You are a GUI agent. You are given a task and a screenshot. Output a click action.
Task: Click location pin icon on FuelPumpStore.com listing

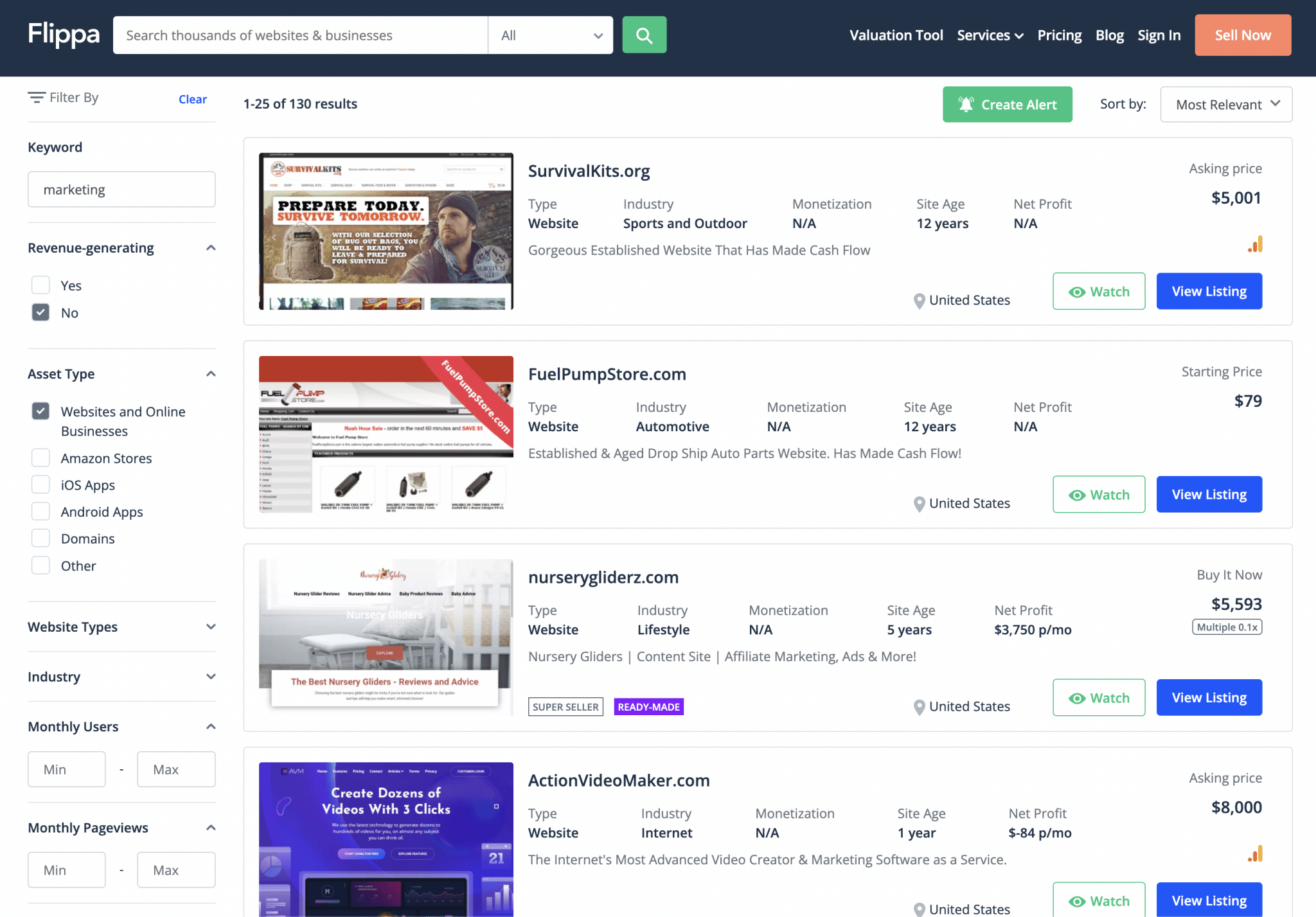(x=920, y=504)
